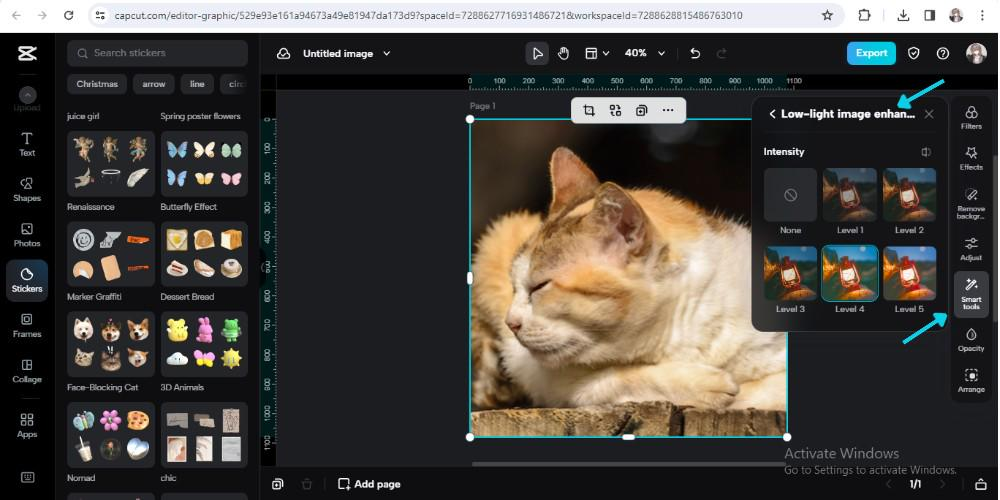
Task: Open Smart tools panel
Action: (x=971, y=294)
